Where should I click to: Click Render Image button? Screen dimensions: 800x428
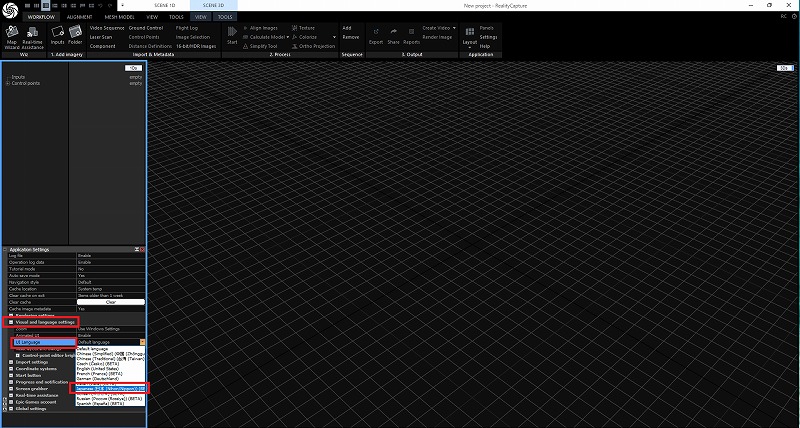[437, 37]
